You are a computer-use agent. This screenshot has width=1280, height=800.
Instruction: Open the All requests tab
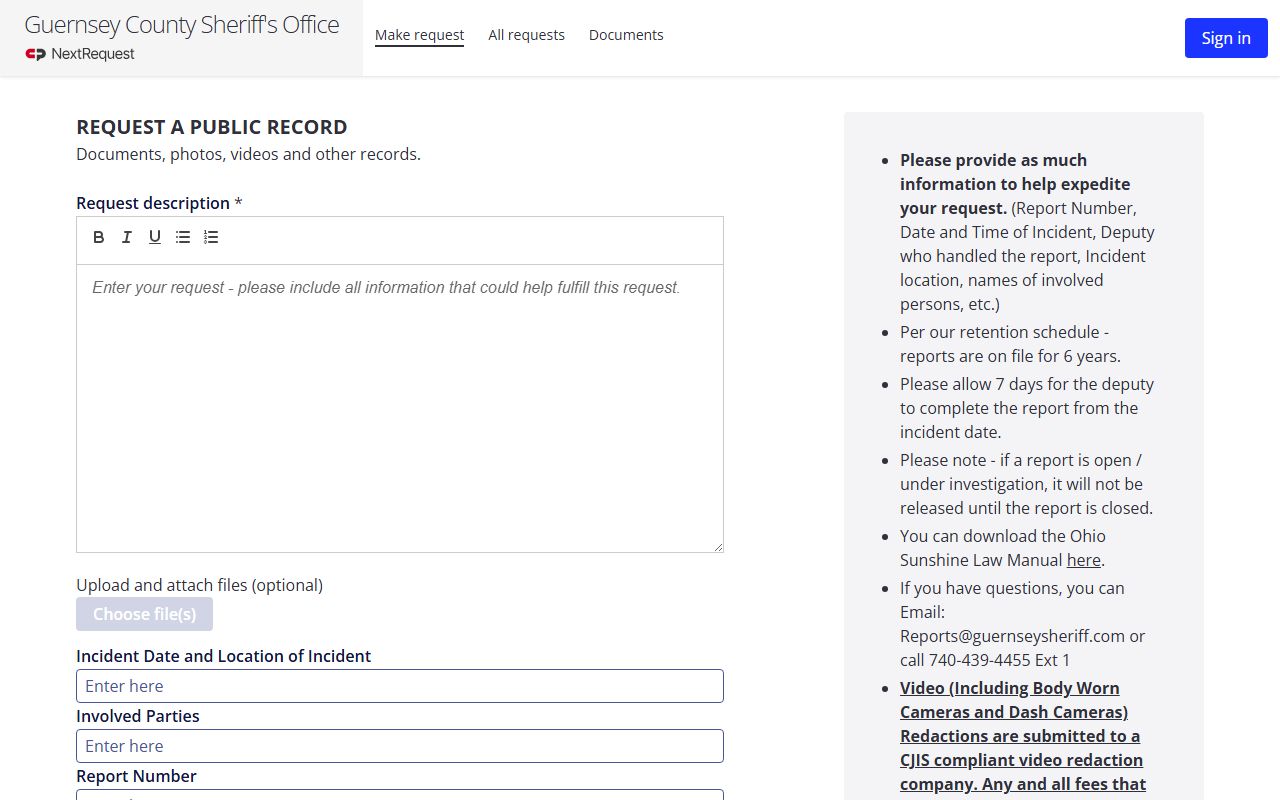click(x=526, y=35)
